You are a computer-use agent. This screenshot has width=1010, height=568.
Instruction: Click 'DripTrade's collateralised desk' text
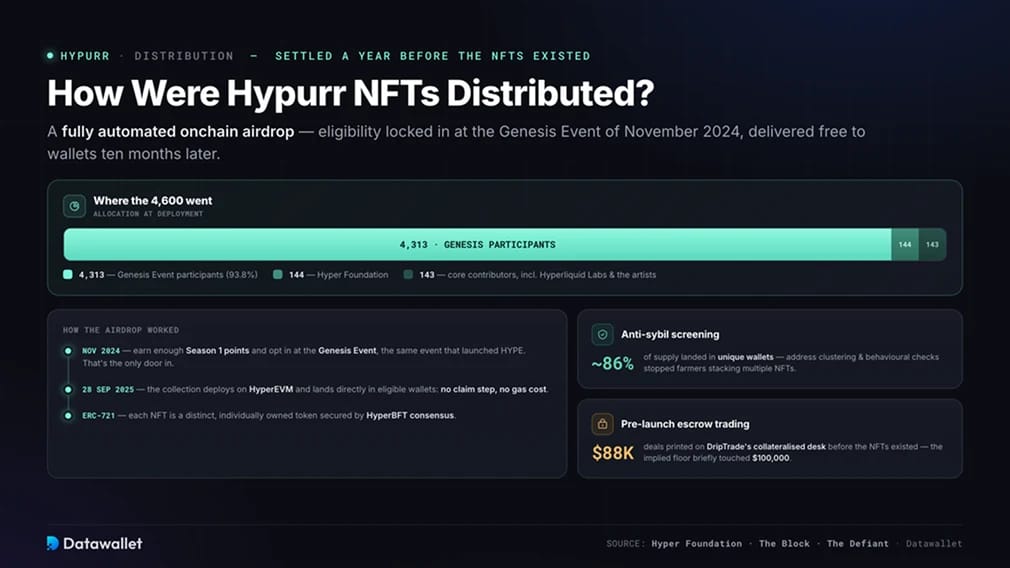766,446
